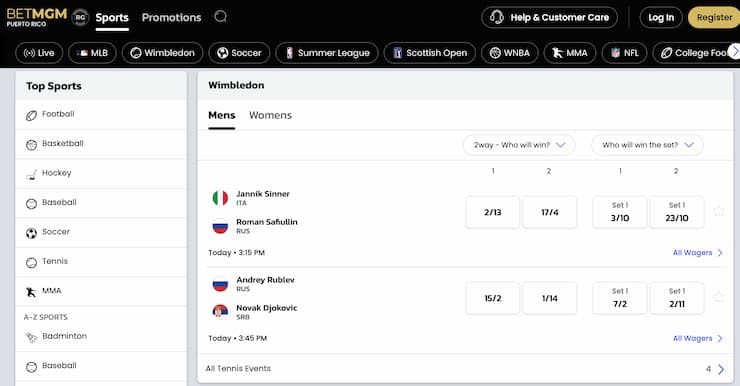Click Baseball icon under A-Z Sports
This screenshot has height=386, width=740.
[x=31, y=367]
